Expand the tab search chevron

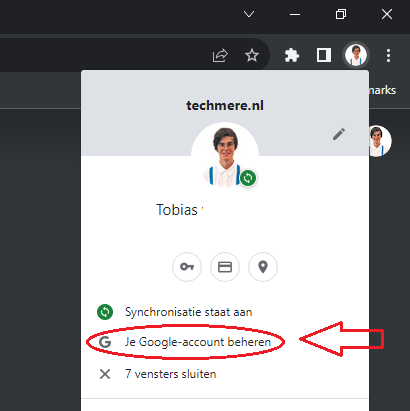tap(249, 14)
